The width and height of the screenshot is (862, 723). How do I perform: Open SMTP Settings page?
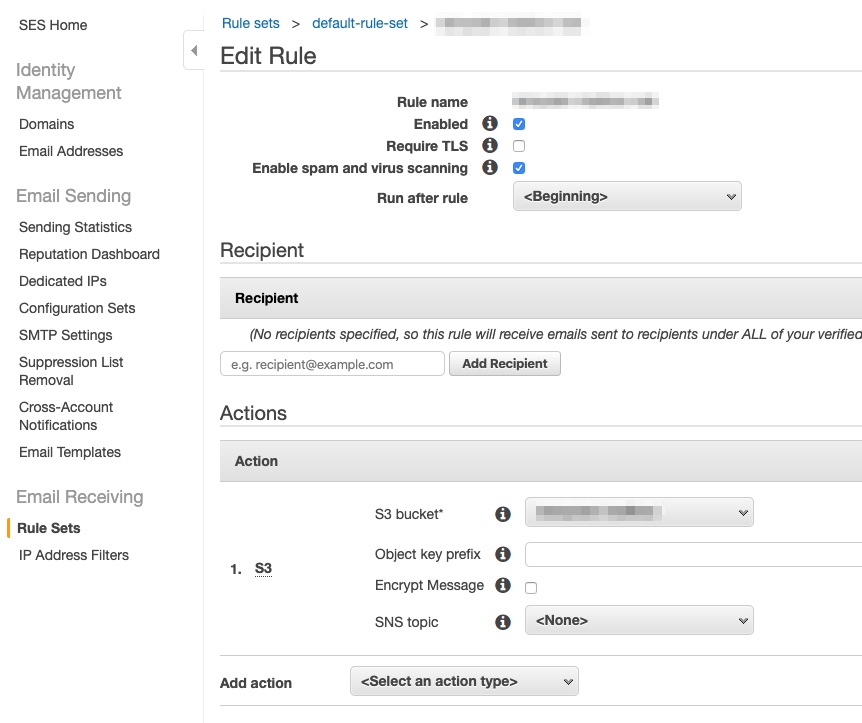coord(65,335)
